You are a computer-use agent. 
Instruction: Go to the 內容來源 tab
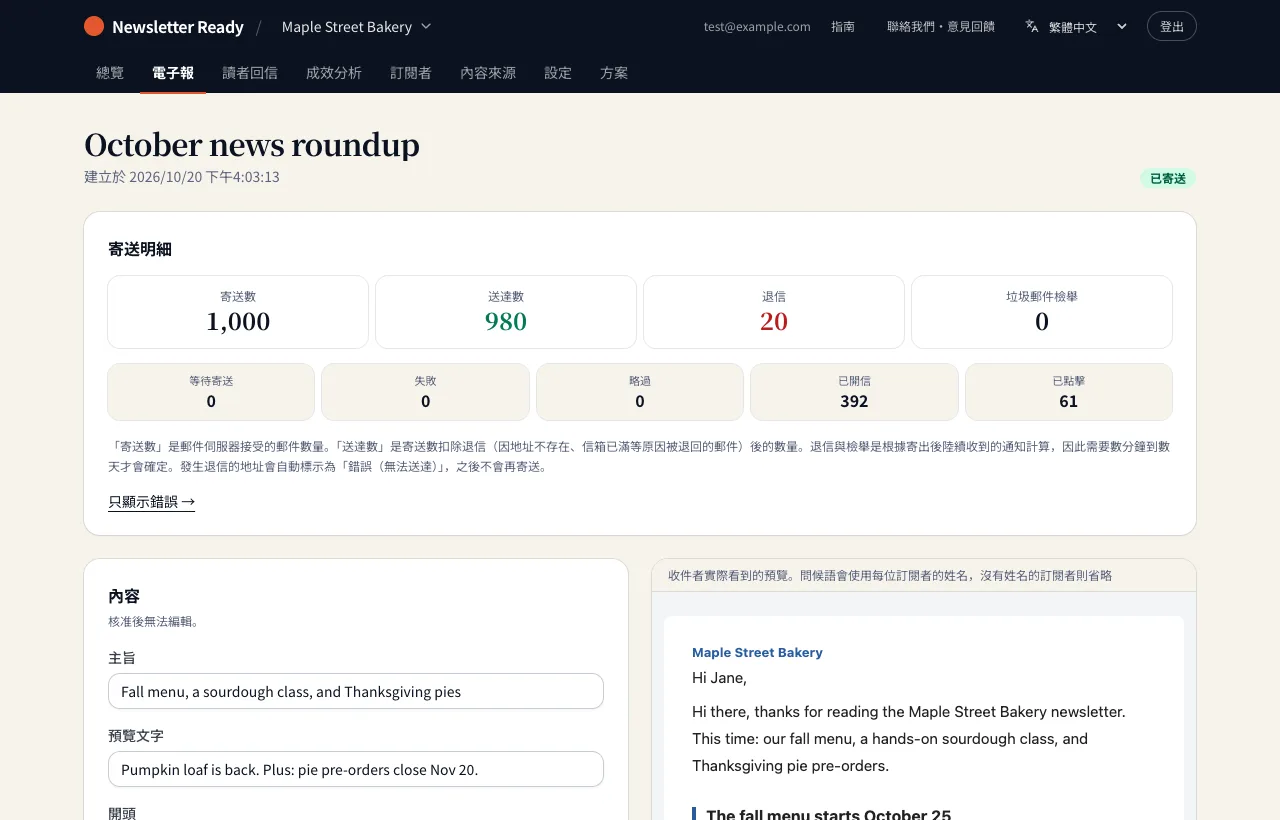click(488, 73)
